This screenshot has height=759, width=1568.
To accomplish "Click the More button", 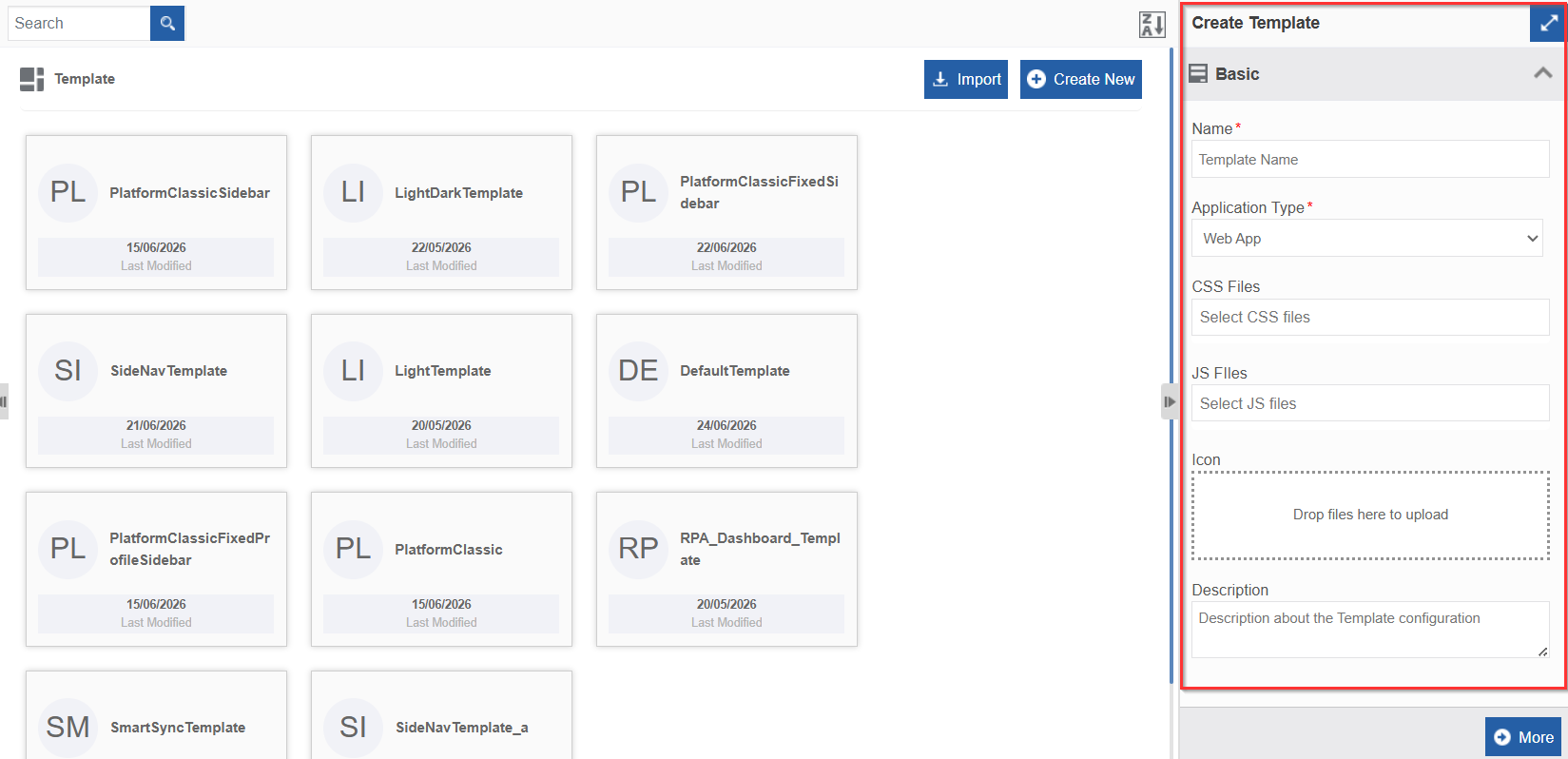I will (x=1523, y=737).
